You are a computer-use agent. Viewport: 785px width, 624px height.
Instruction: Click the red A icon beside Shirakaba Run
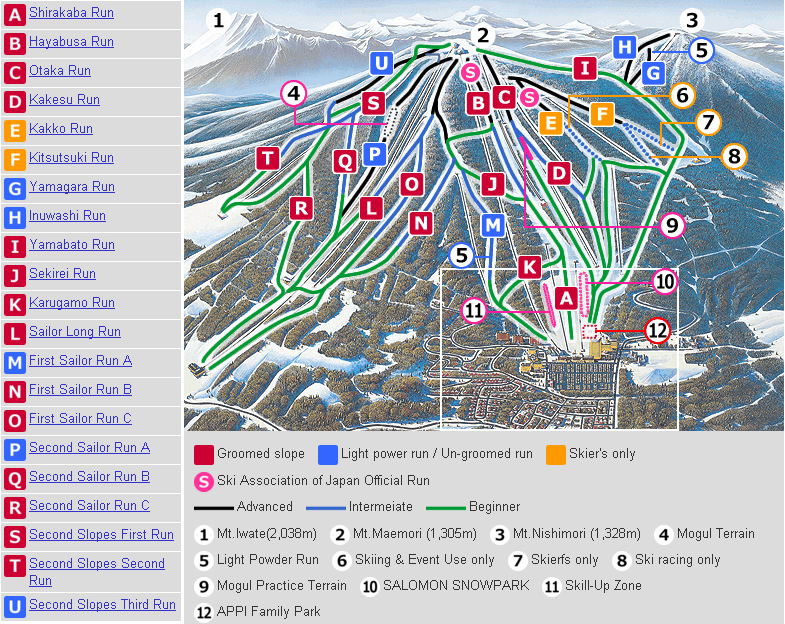pyautogui.click(x=14, y=14)
